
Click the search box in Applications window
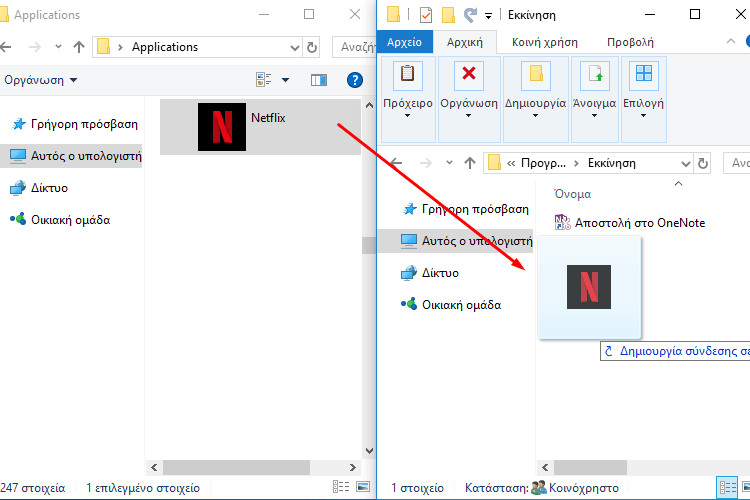354,47
